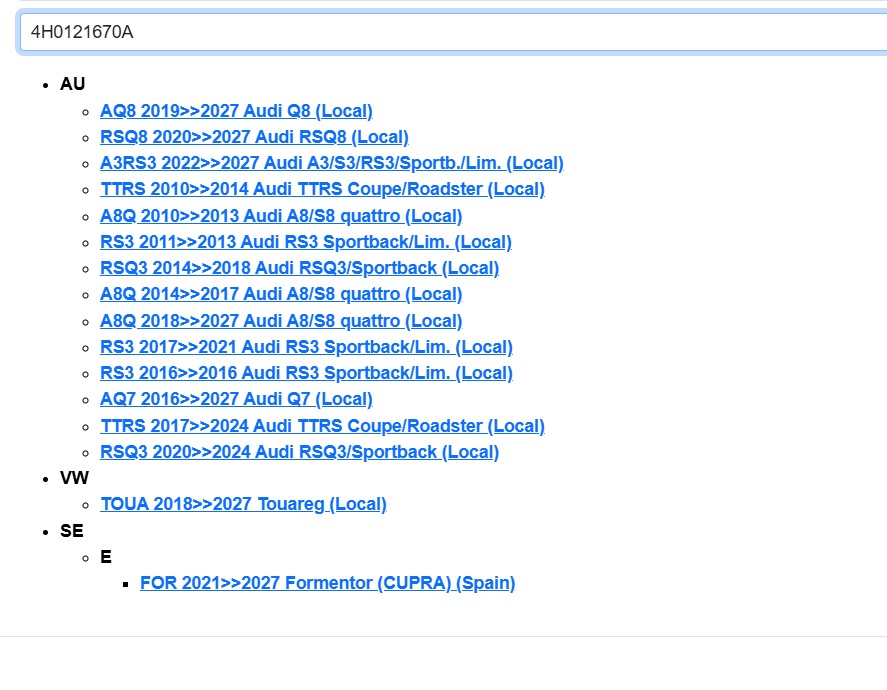
Task: Open RS3 2011>>2013 Audi RS3 Sportback link
Action: pos(306,242)
